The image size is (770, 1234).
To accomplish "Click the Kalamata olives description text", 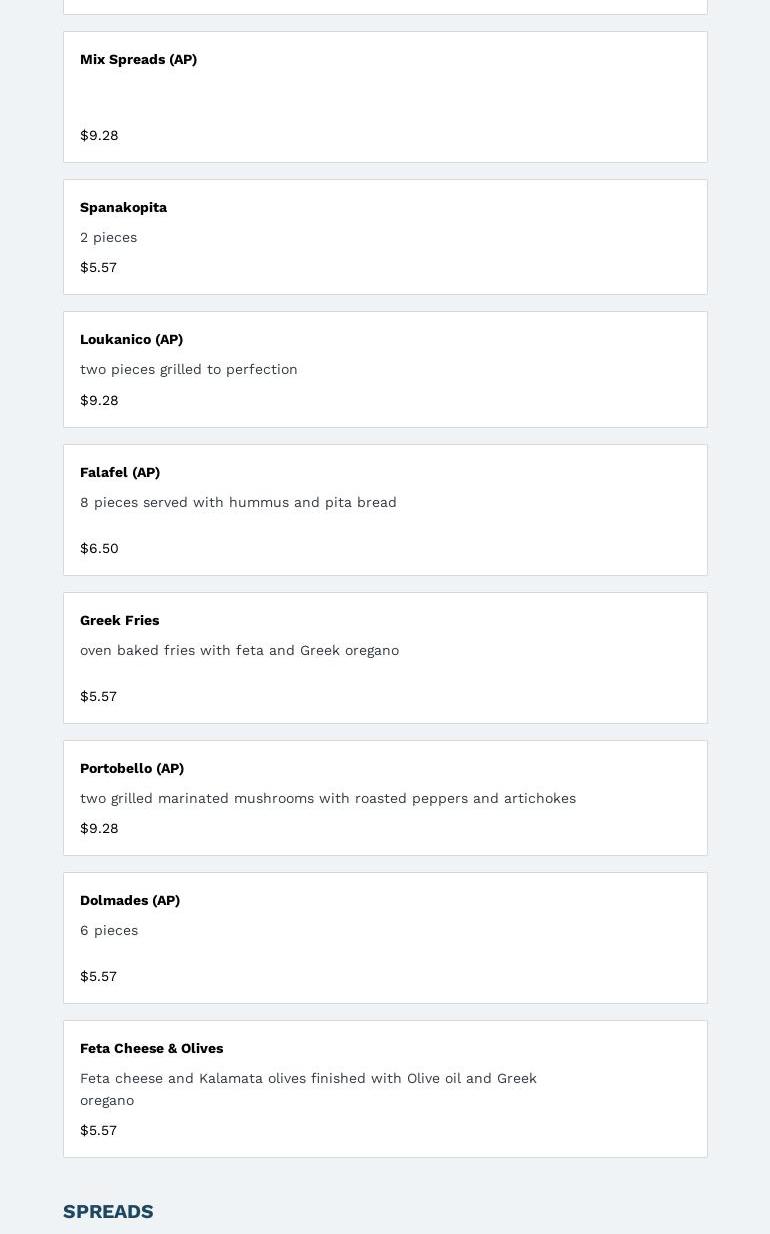I will (308, 1089).
